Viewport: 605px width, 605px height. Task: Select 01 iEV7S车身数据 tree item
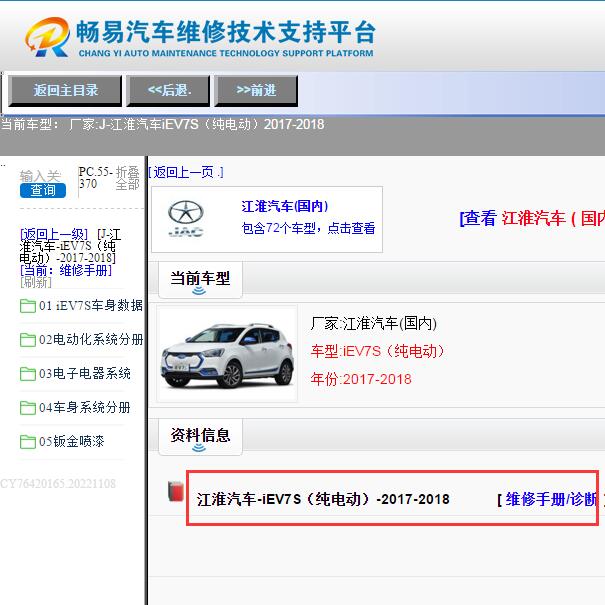(91, 306)
